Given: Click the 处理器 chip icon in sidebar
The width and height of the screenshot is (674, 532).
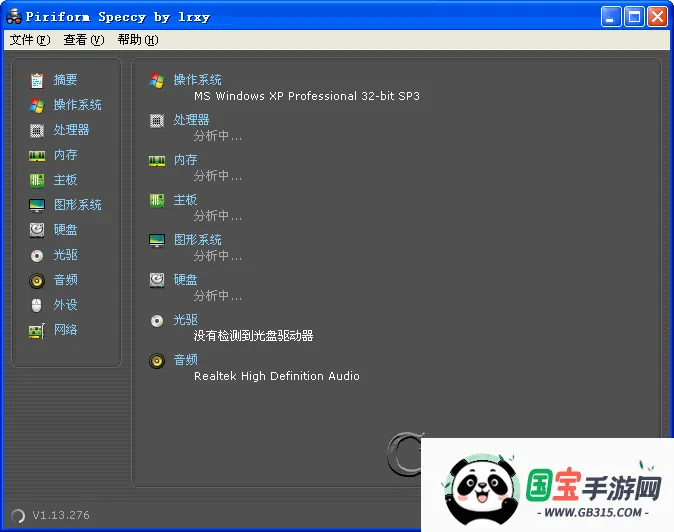Looking at the screenshot, I should pos(37,130).
